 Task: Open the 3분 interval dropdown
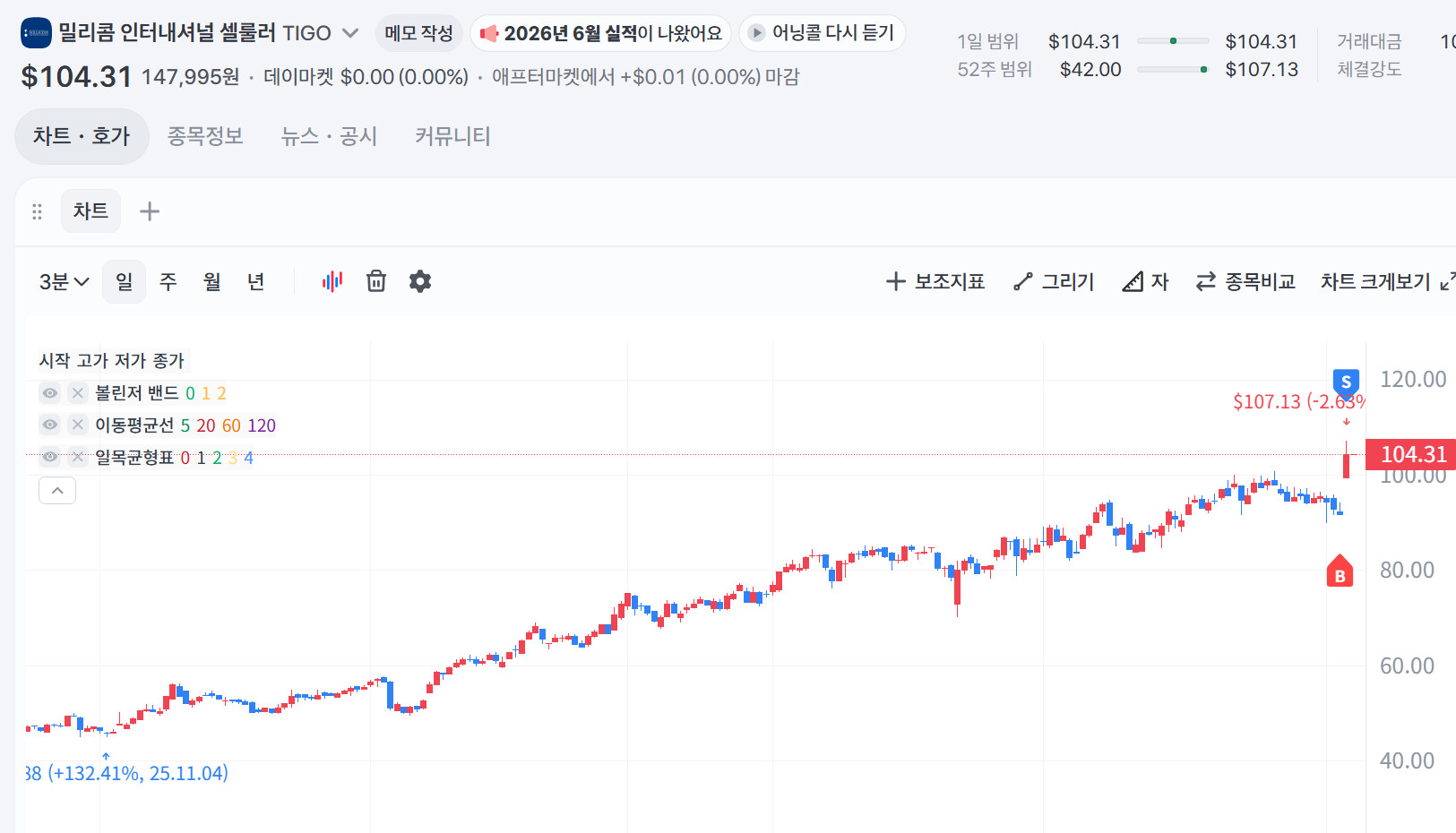pyautogui.click(x=64, y=282)
